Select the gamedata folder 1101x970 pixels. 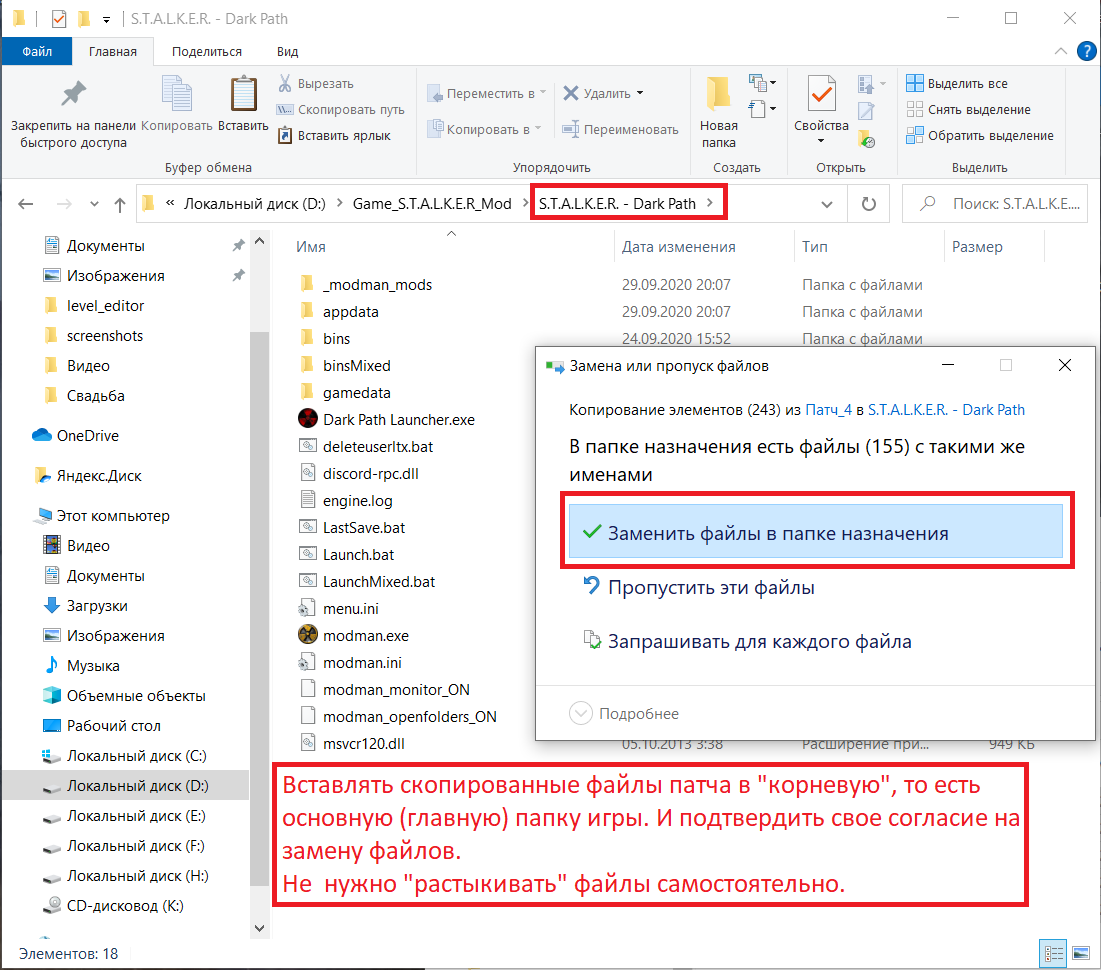[x=345, y=393]
